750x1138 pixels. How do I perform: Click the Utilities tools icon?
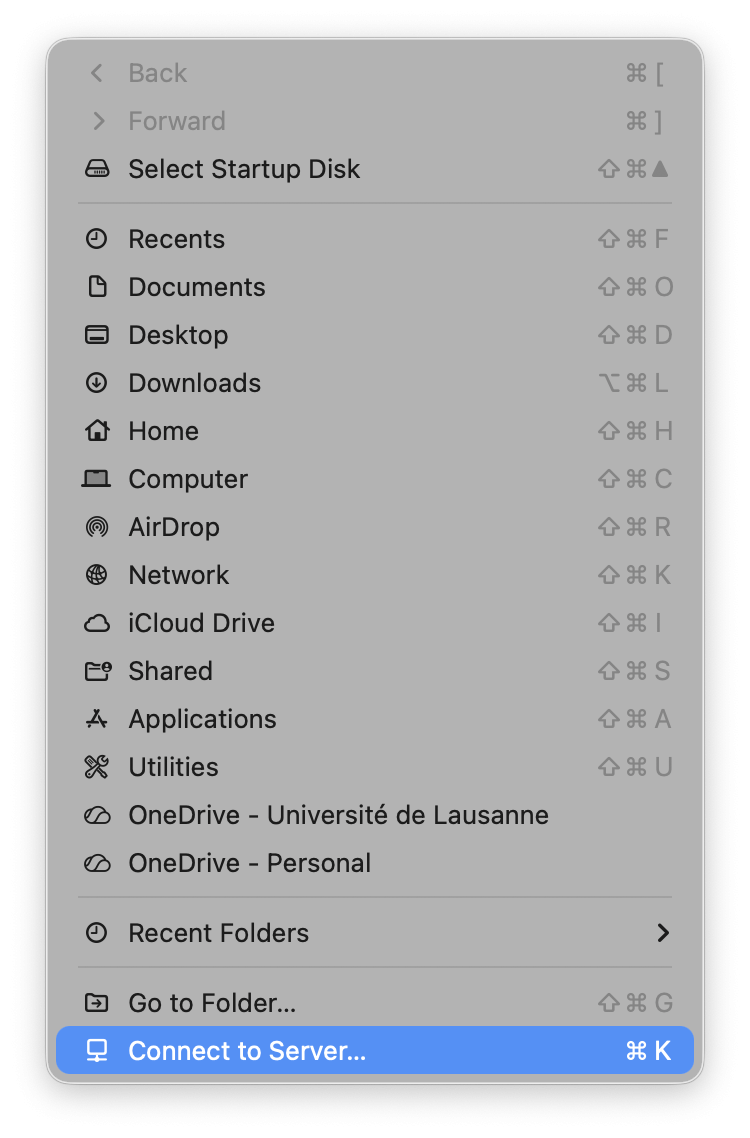point(97,767)
